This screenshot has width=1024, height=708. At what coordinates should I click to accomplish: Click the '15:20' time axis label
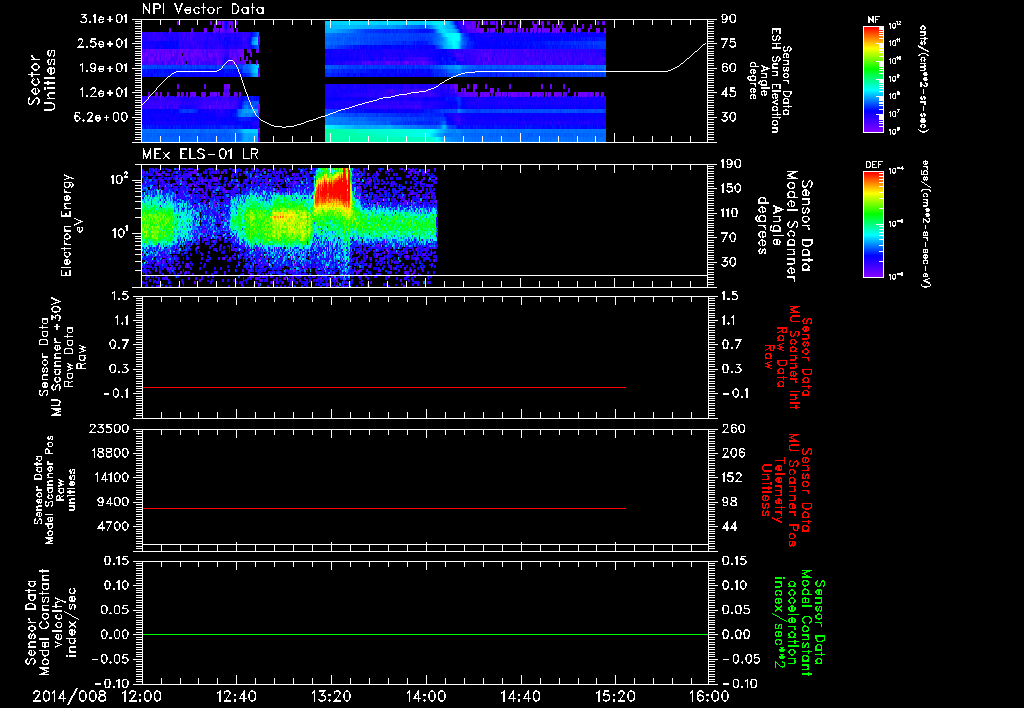[x=615, y=696]
